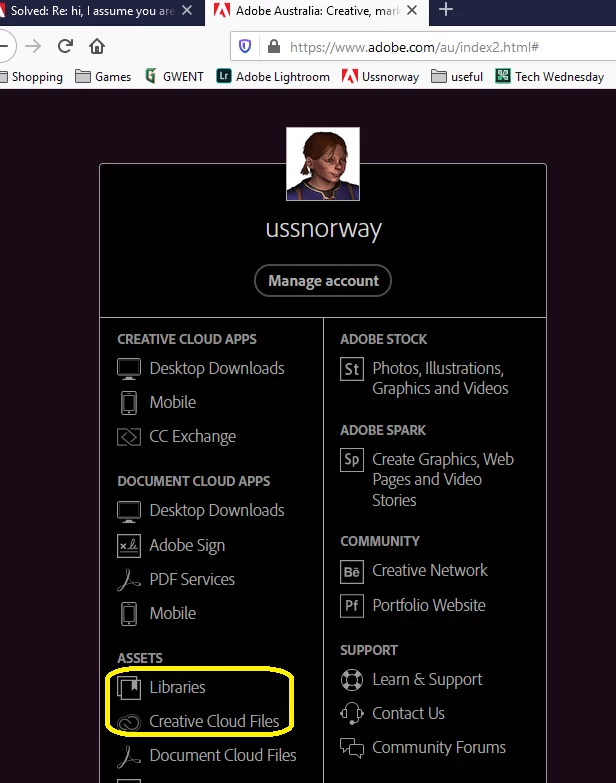Image resolution: width=616 pixels, height=783 pixels.
Task: Click the Manage account button
Action: tap(323, 281)
